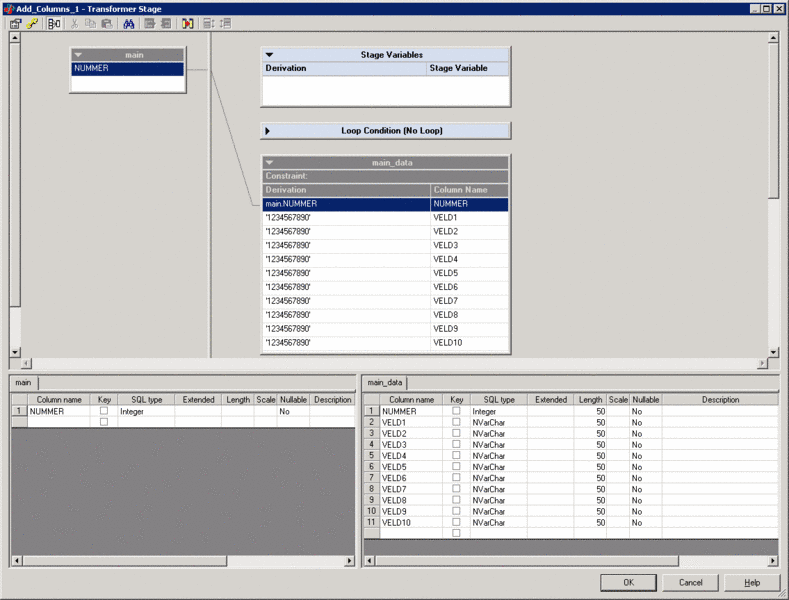
Task: Click the Length value 50 for VELD6
Action: pyautogui.click(x=590, y=478)
